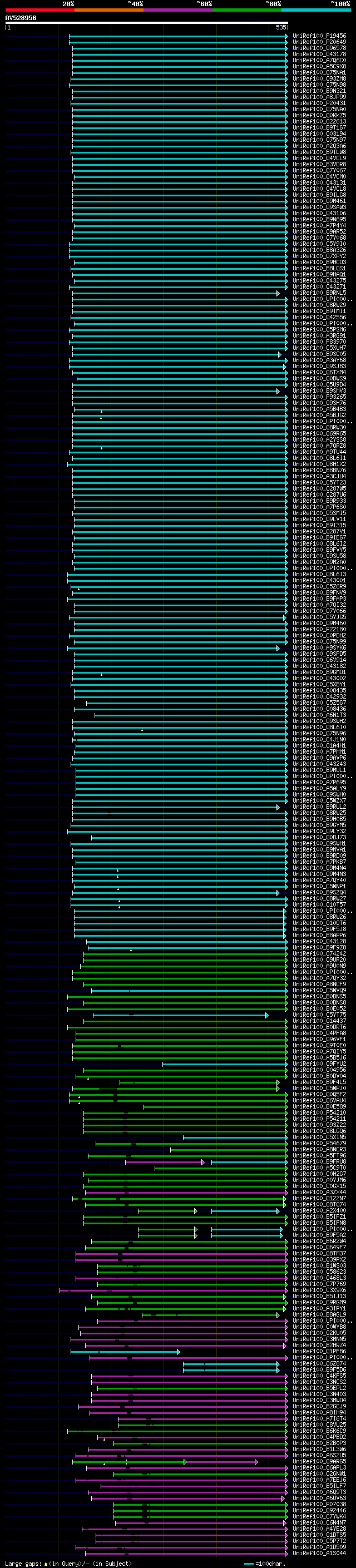The width and height of the screenshot is (356, 1568).
Task: Open hit UniRef100_P20649
Action: pyautogui.click(x=319, y=42)
